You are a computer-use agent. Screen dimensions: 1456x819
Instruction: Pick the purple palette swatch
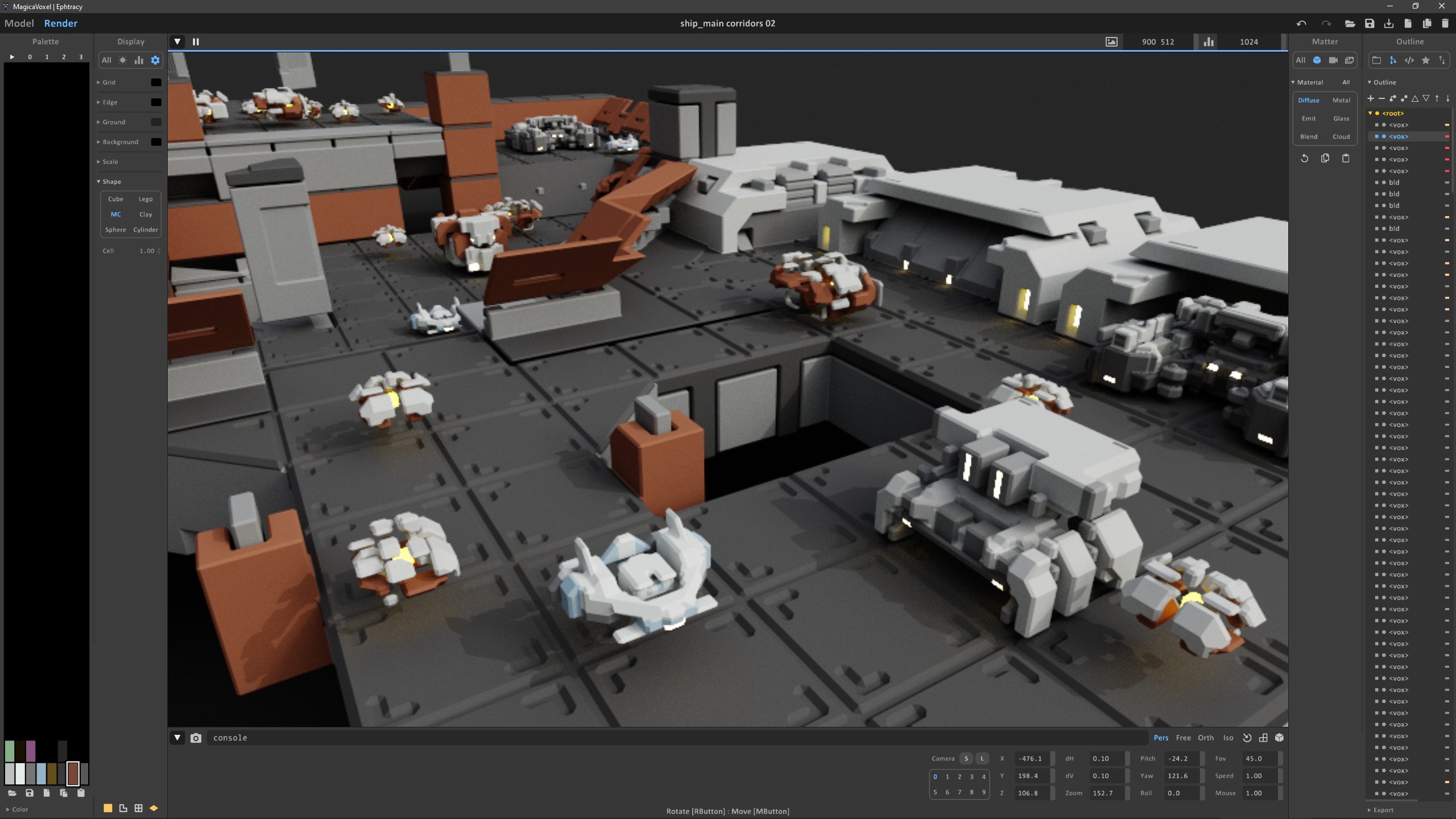click(x=31, y=751)
